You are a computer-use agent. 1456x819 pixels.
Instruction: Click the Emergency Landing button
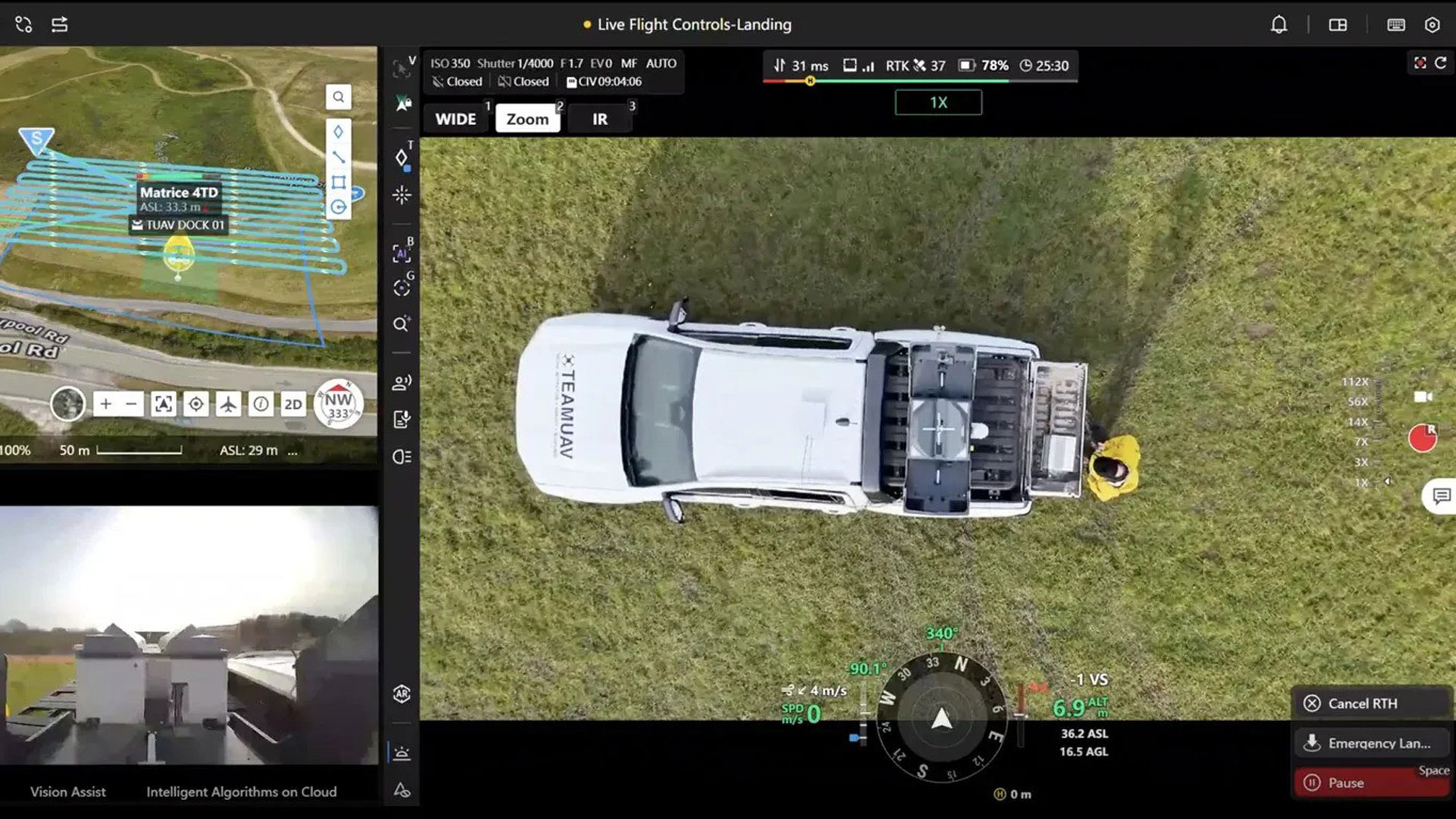[1372, 743]
